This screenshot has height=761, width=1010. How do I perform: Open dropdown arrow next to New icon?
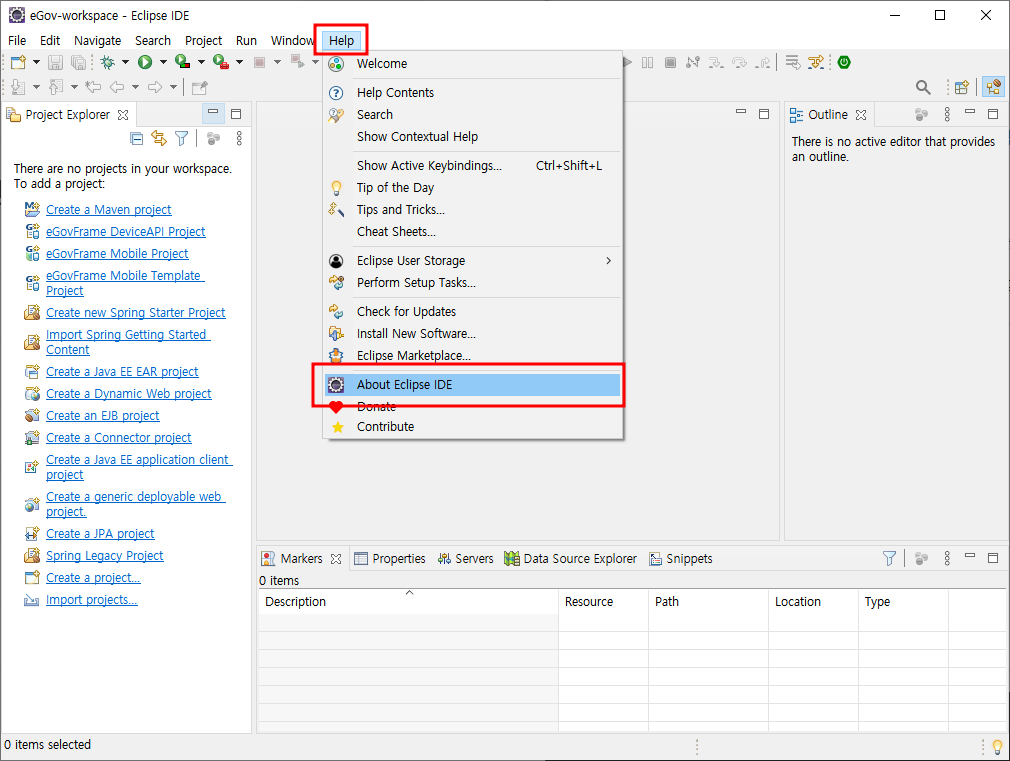tap(36, 63)
